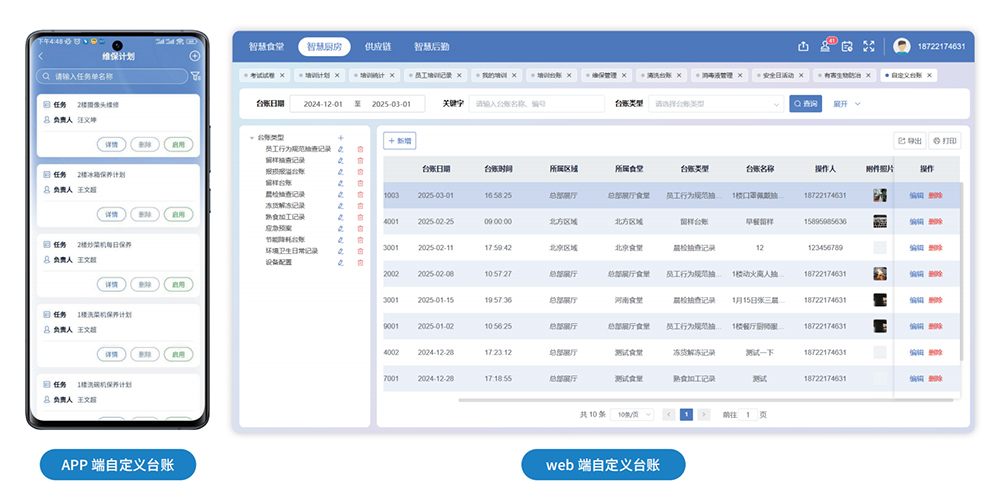Tap the back arrow in phone app
Image resolution: width=1000 pixels, height=503 pixels.
(x=41, y=56)
